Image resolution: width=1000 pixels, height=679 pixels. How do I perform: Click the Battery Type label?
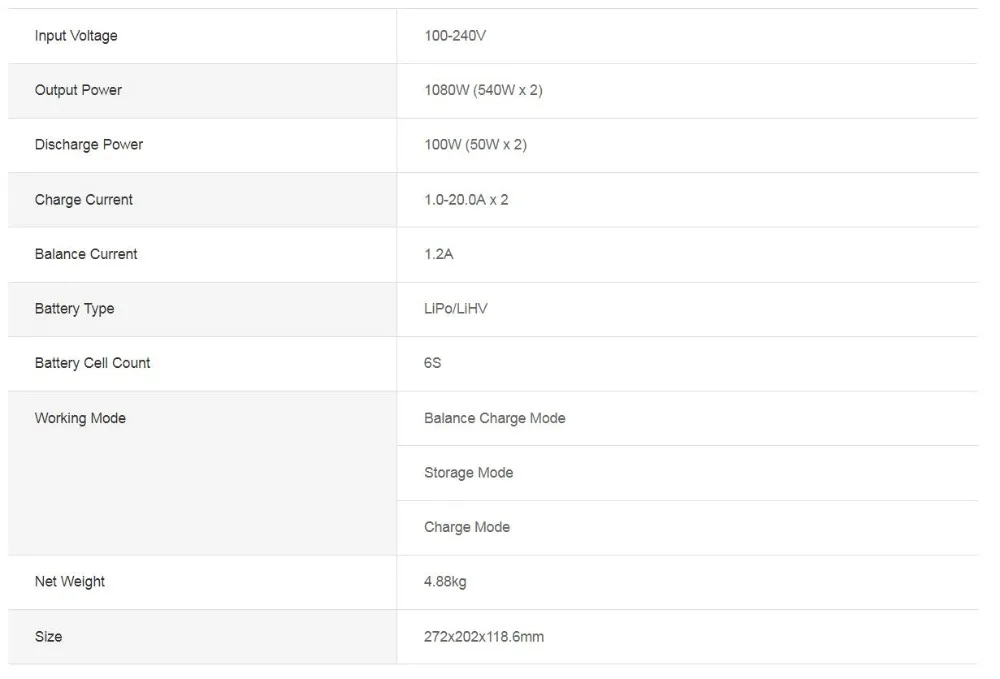pos(74,309)
